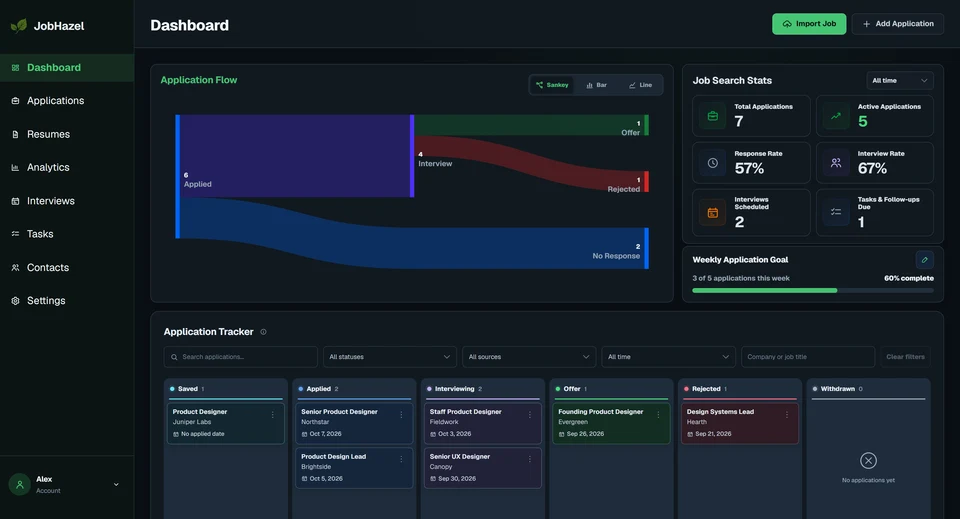Click the Applied node label in the chart
Screen dimensions: 960x519
coord(197,184)
